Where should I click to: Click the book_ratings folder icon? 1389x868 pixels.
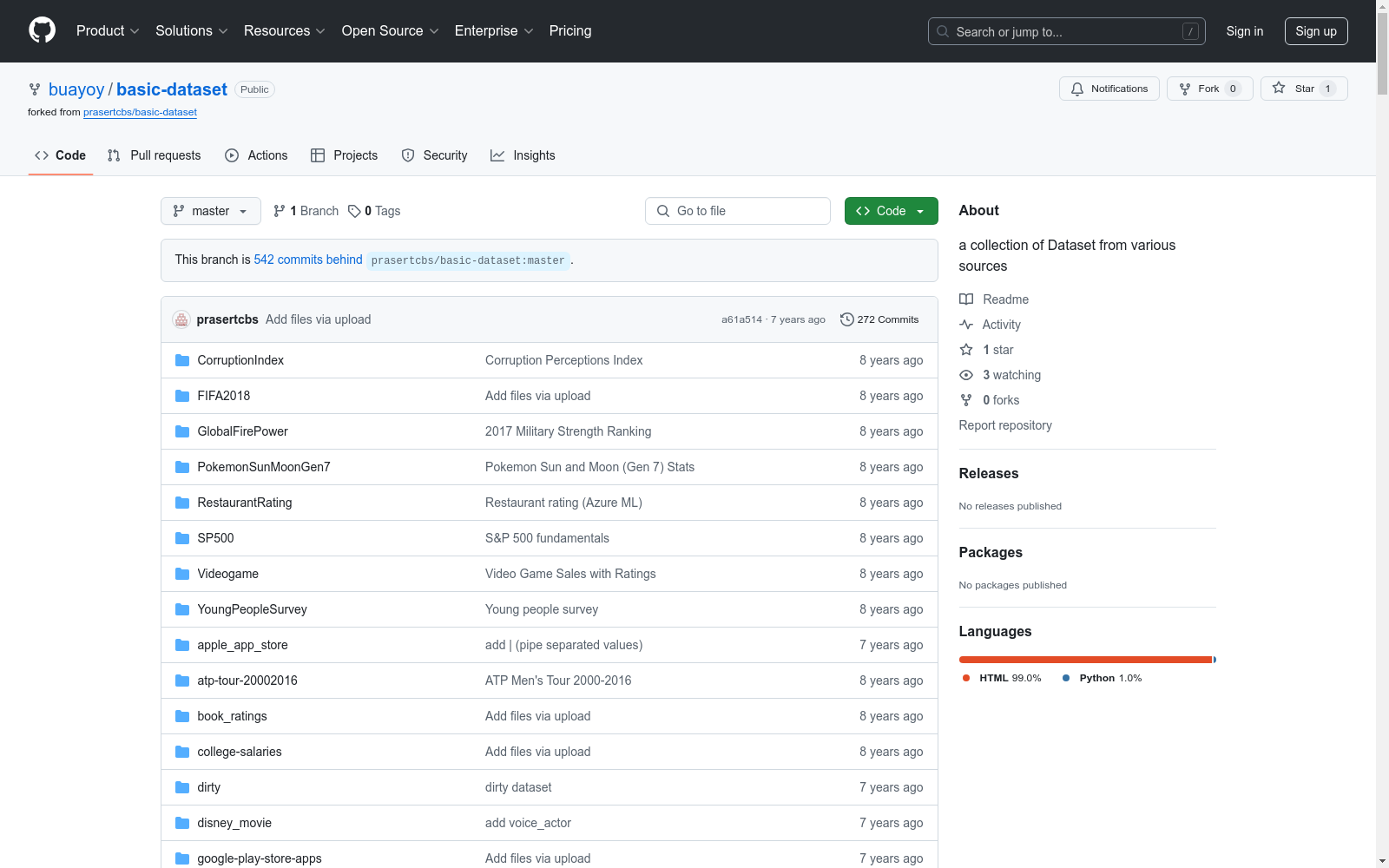tap(182, 716)
